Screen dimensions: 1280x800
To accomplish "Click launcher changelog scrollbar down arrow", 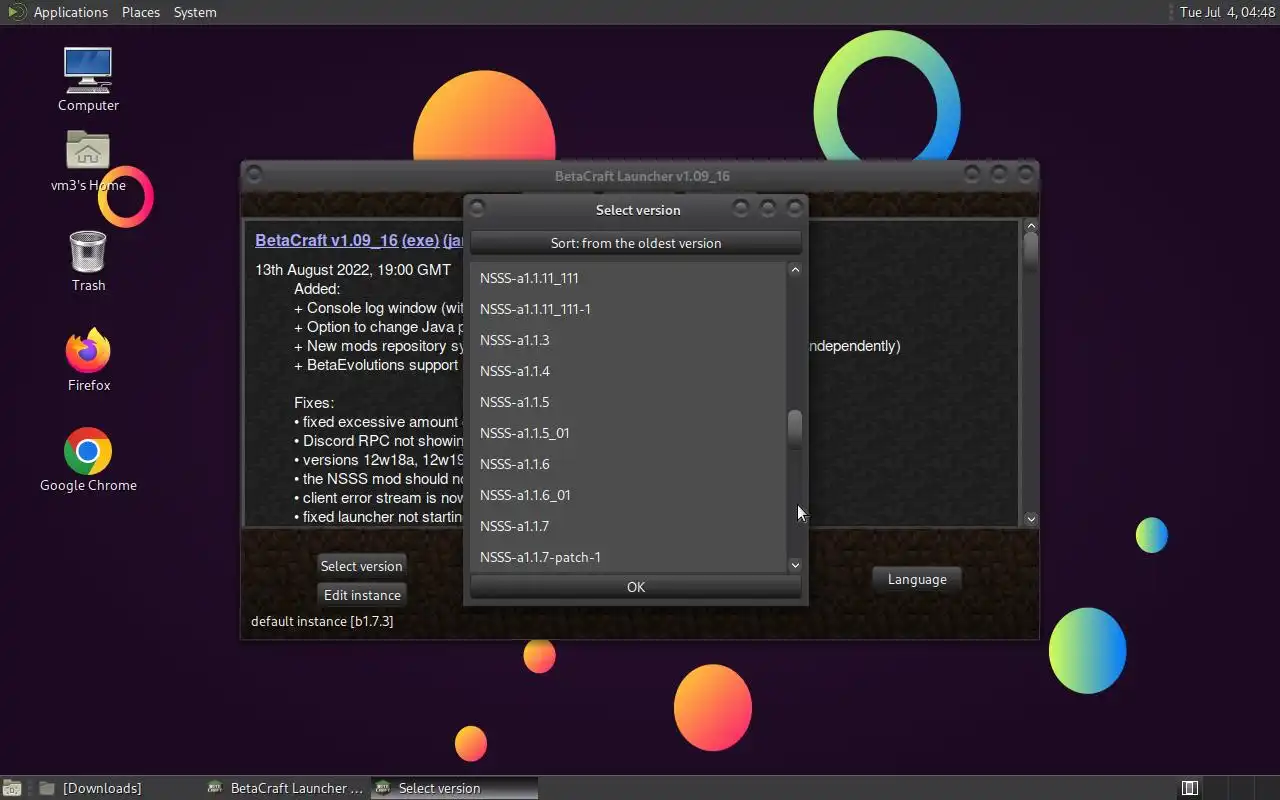I will [1031, 519].
